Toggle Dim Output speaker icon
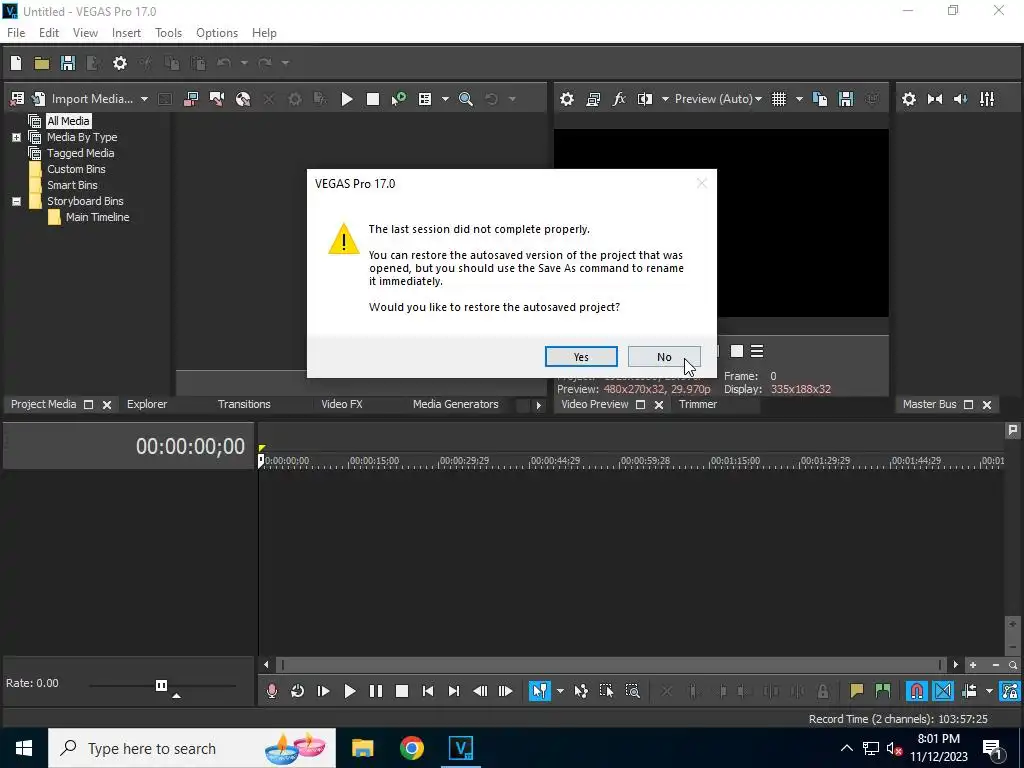The width and height of the screenshot is (1024, 768). pyautogui.click(x=961, y=99)
